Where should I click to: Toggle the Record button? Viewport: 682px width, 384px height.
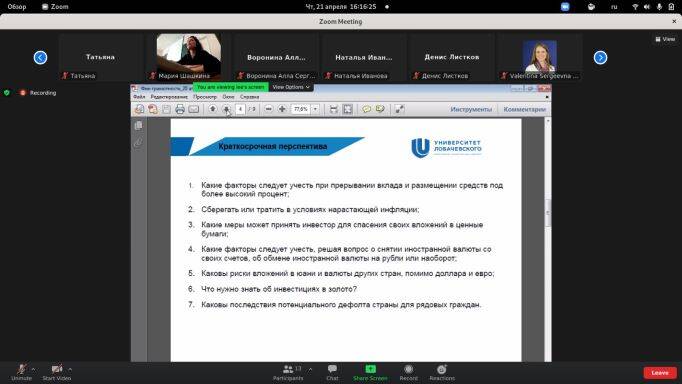point(408,372)
